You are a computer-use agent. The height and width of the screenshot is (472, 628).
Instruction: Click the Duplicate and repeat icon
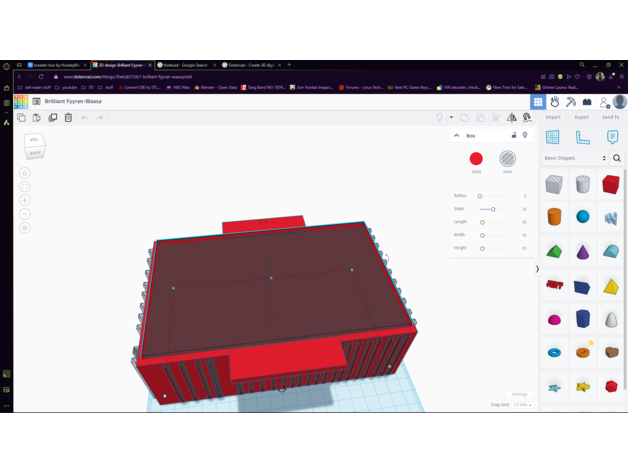tap(53, 118)
